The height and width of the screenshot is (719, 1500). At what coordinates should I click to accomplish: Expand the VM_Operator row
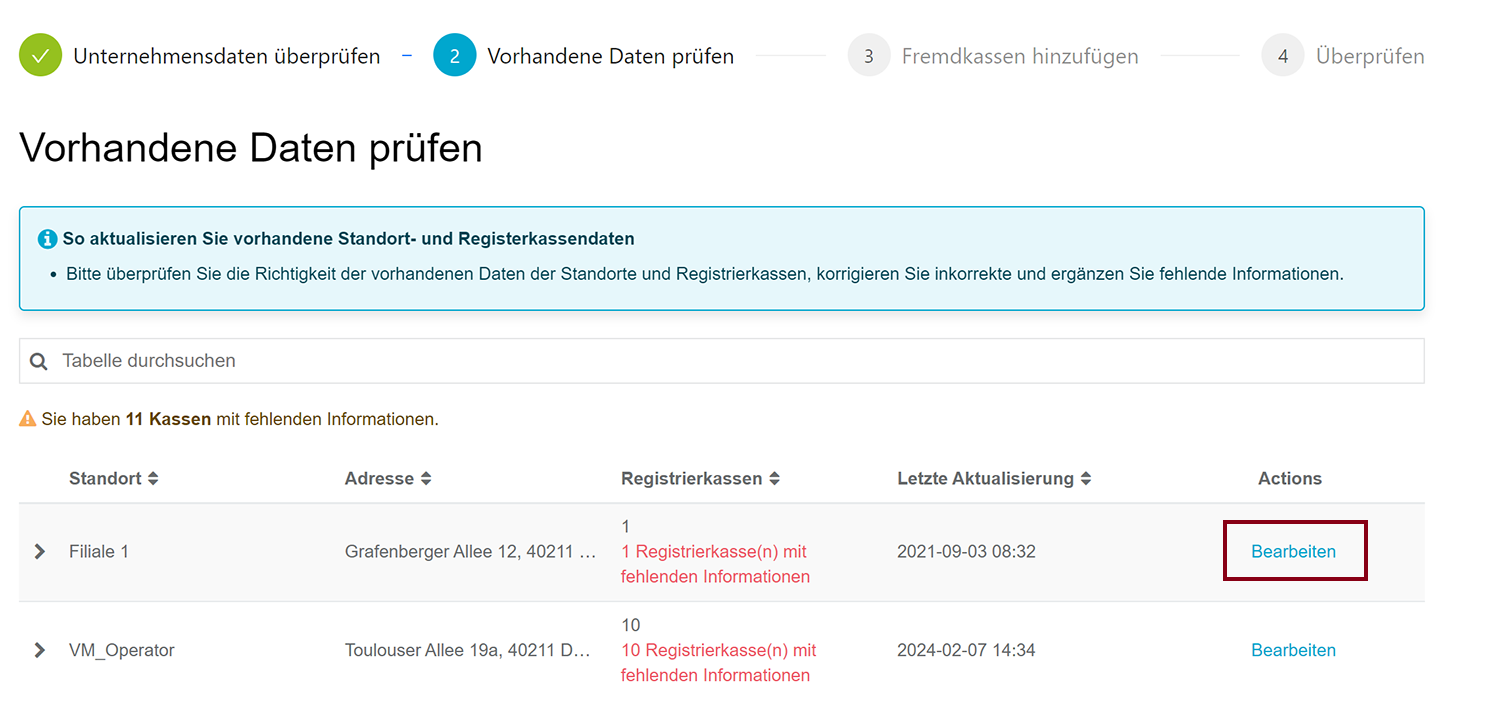pos(39,649)
